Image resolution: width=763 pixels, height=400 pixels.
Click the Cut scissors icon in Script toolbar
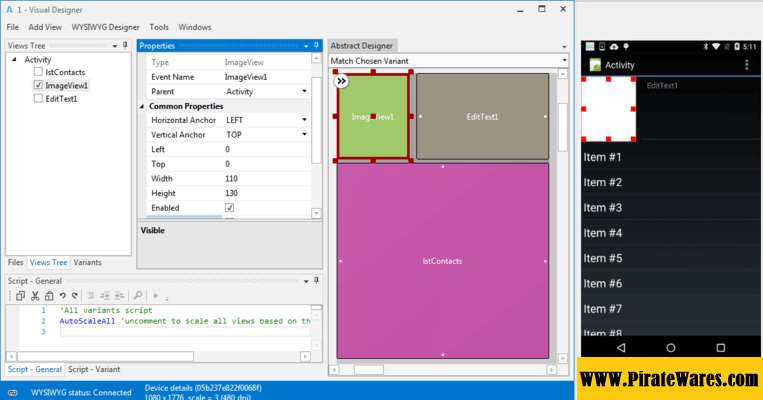tap(36, 296)
